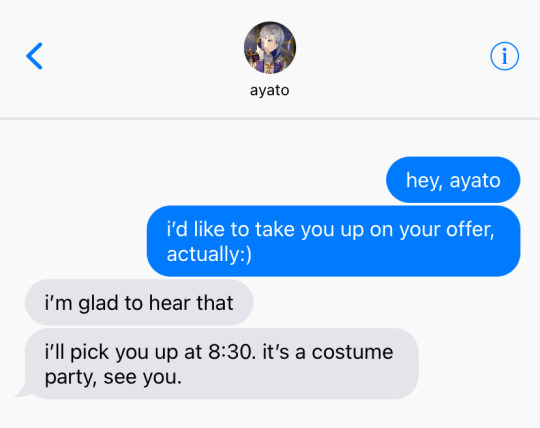This screenshot has width=540, height=428.
Task: Open the conversation info icon
Action: point(505,56)
